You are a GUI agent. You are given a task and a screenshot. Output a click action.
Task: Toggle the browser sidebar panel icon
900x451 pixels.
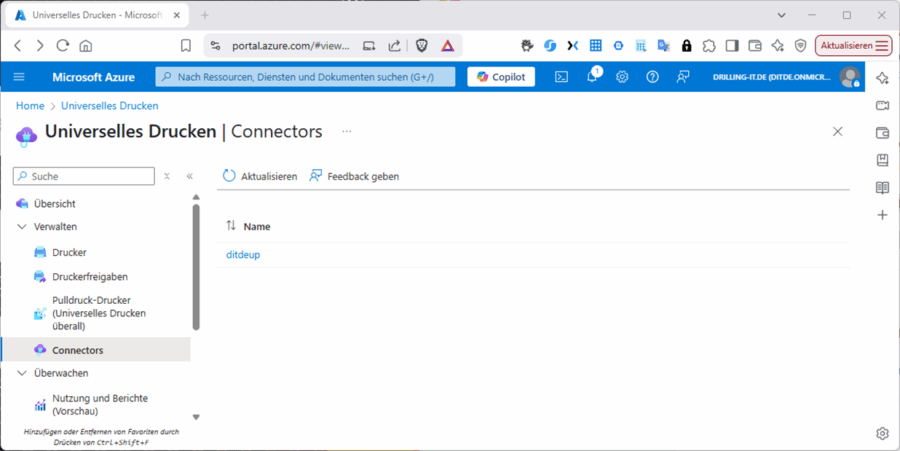tap(732, 46)
